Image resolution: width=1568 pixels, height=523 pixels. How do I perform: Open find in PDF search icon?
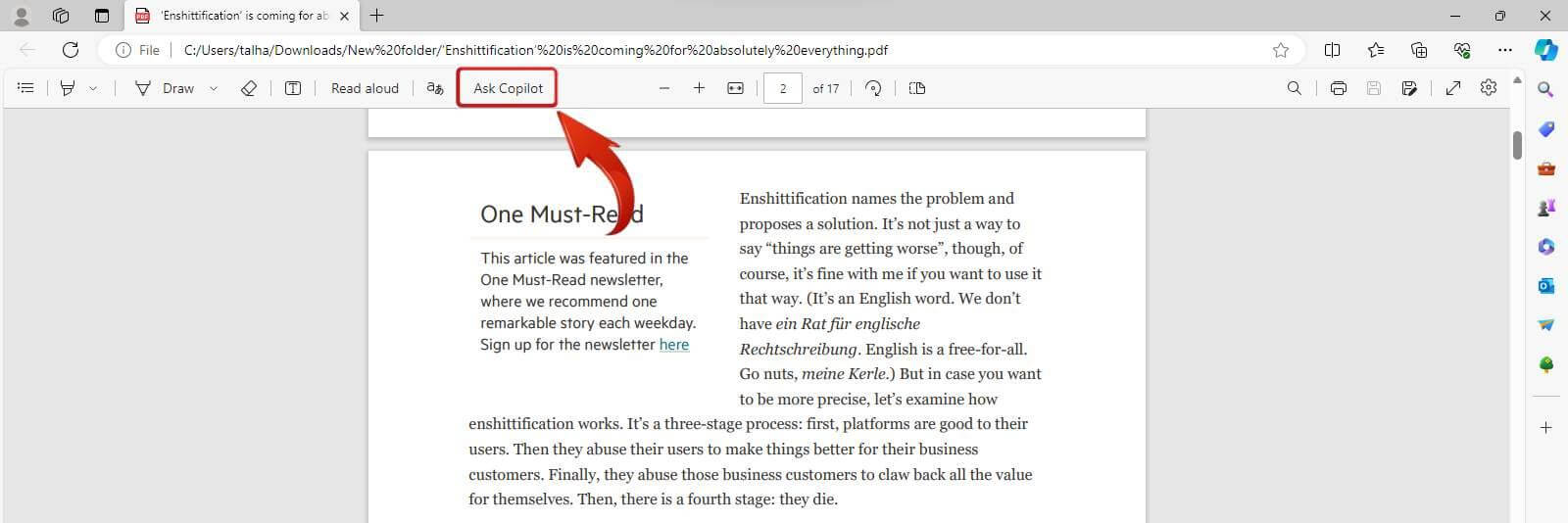[1294, 88]
